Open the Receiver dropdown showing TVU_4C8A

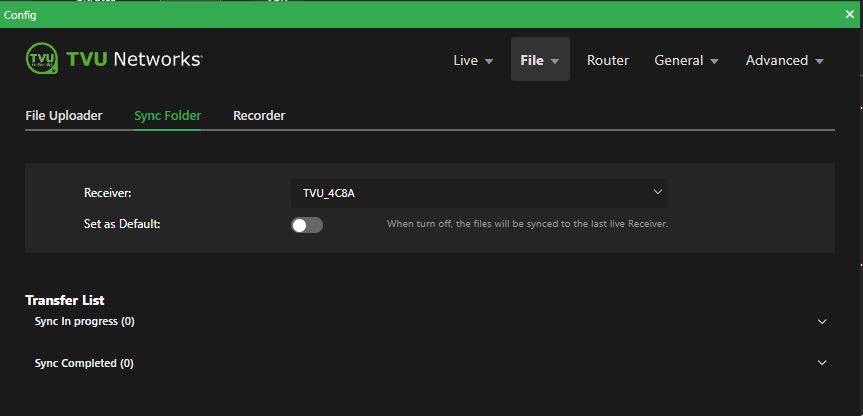(479, 193)
